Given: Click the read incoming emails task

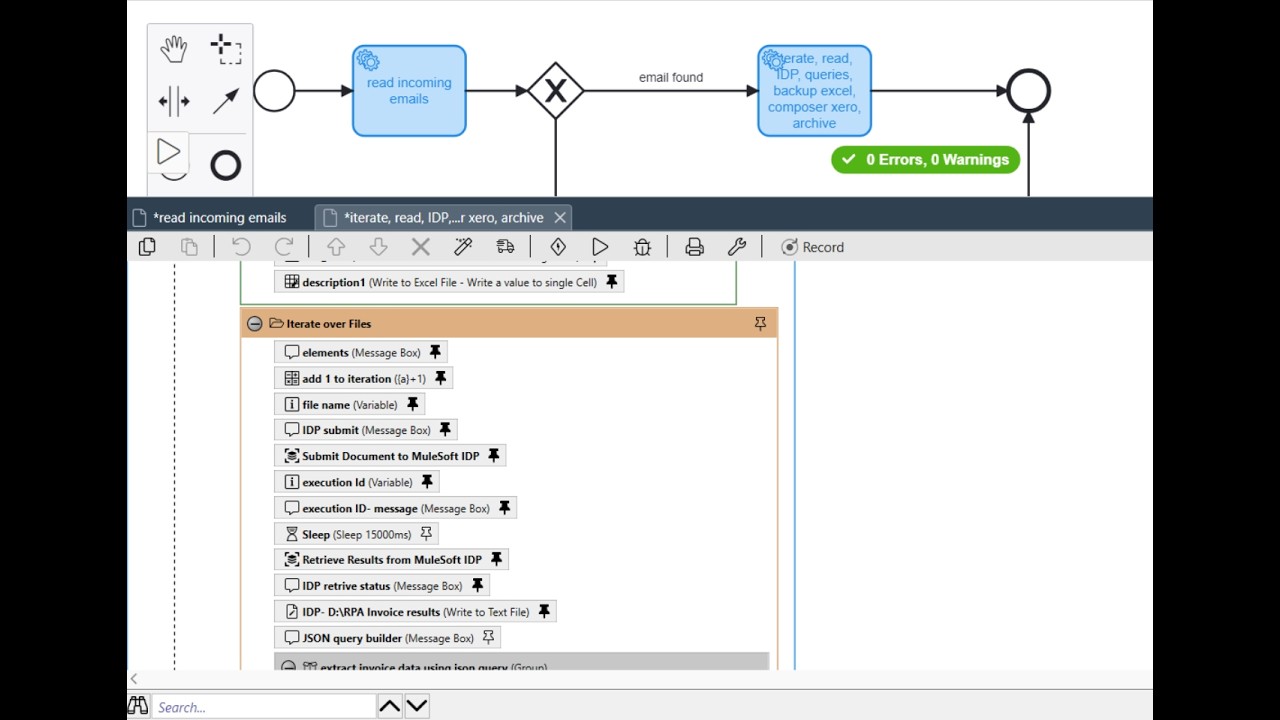Looking at the screenshot, I should pyautogui.click(x=409, y=91).
